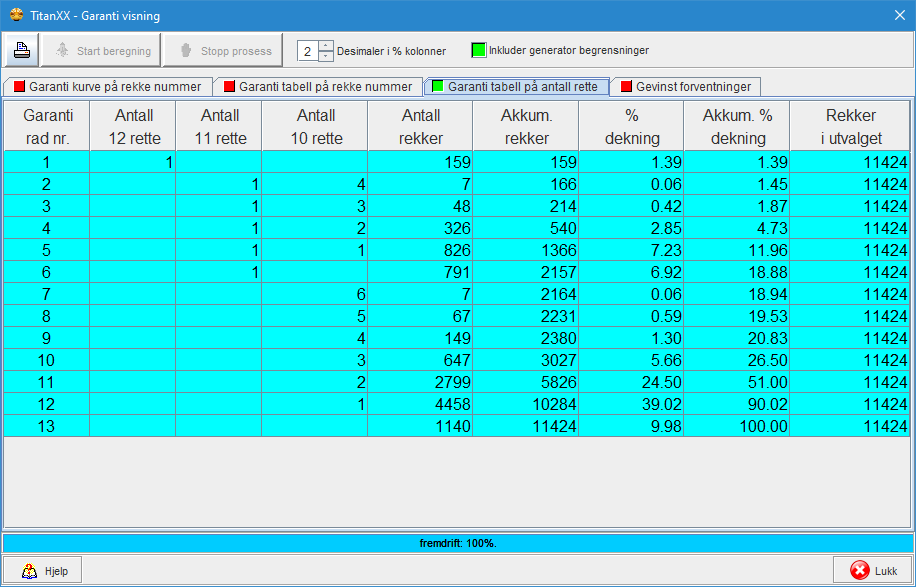The width and height of the screenshot is (916, 587).
Task: Click Akkum. % dekning value 4.73
Action: click(x=737, y=228)
